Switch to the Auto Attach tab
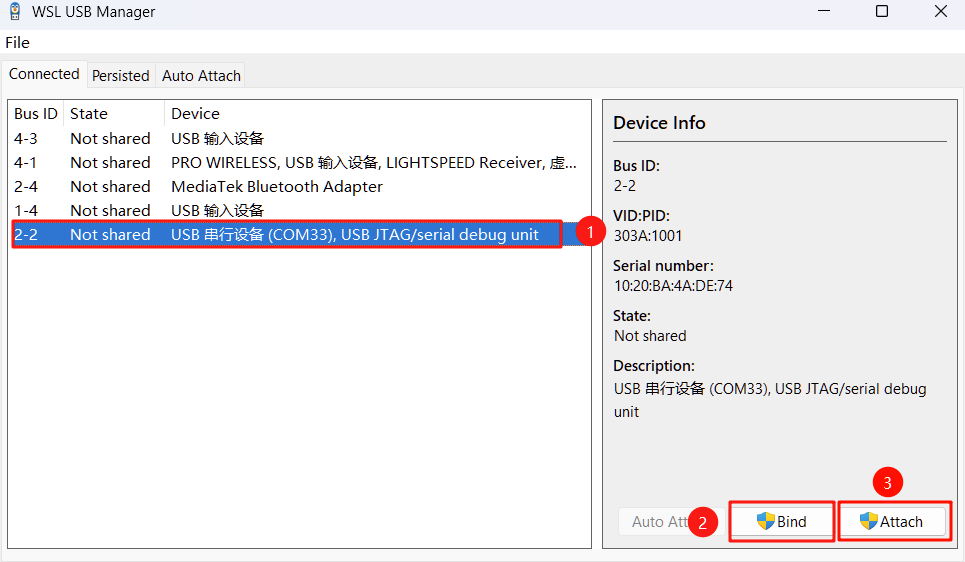 point(201,75)
